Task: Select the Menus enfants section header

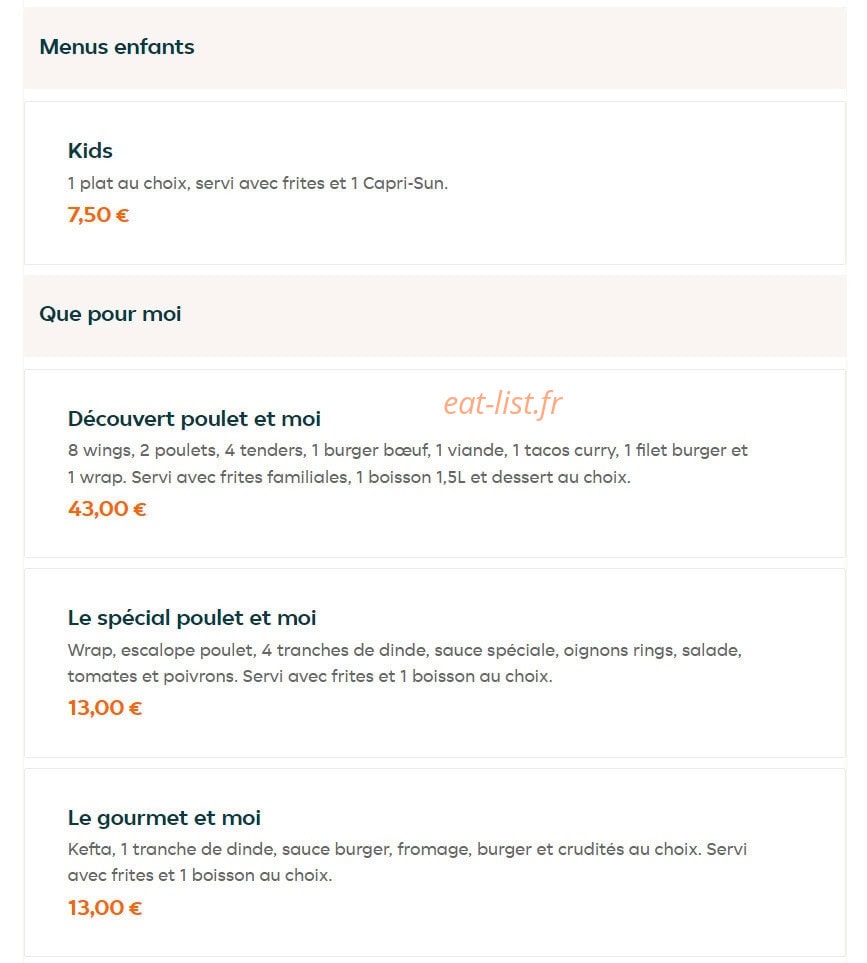Action: pyautogui.click(x=117, y=47)
